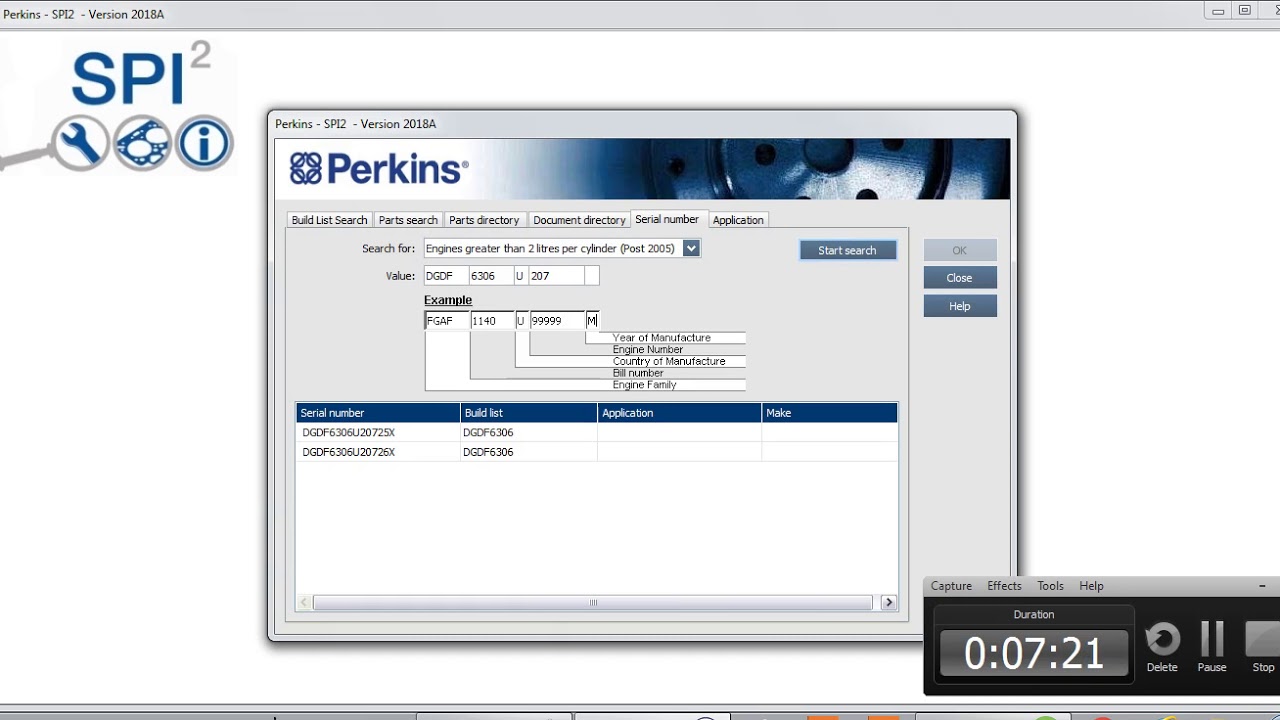Open the Help menu in recorder
The image size is (1280, 720).
pos(1091,586)
